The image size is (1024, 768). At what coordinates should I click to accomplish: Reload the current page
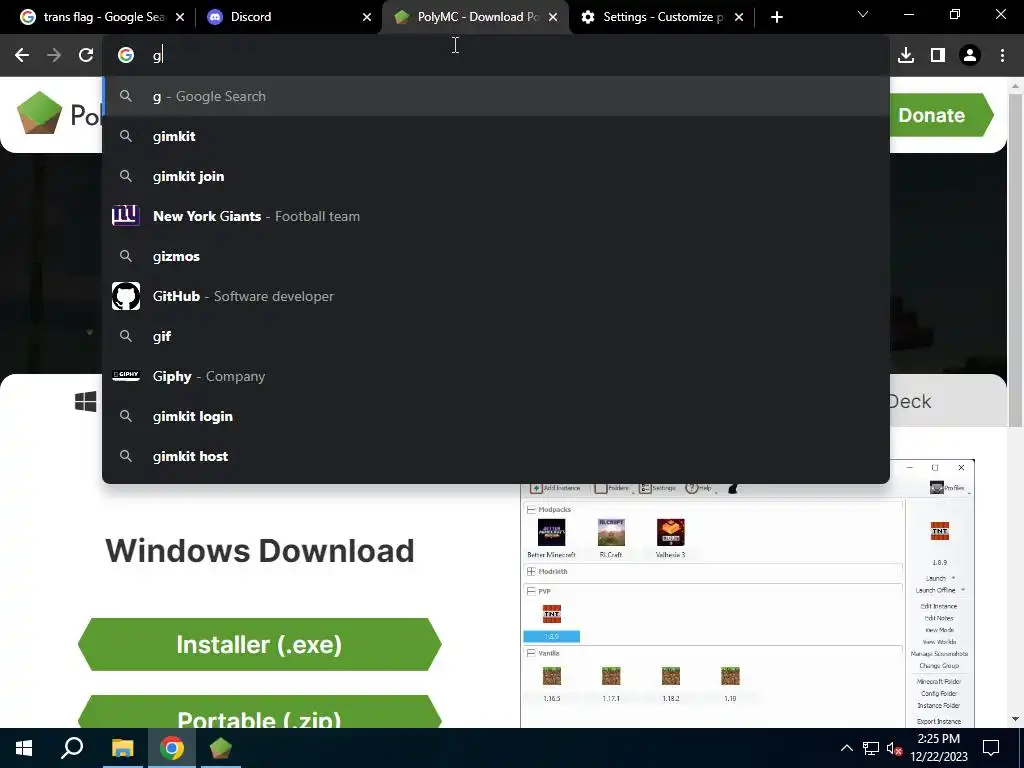(x=86, y=56)
